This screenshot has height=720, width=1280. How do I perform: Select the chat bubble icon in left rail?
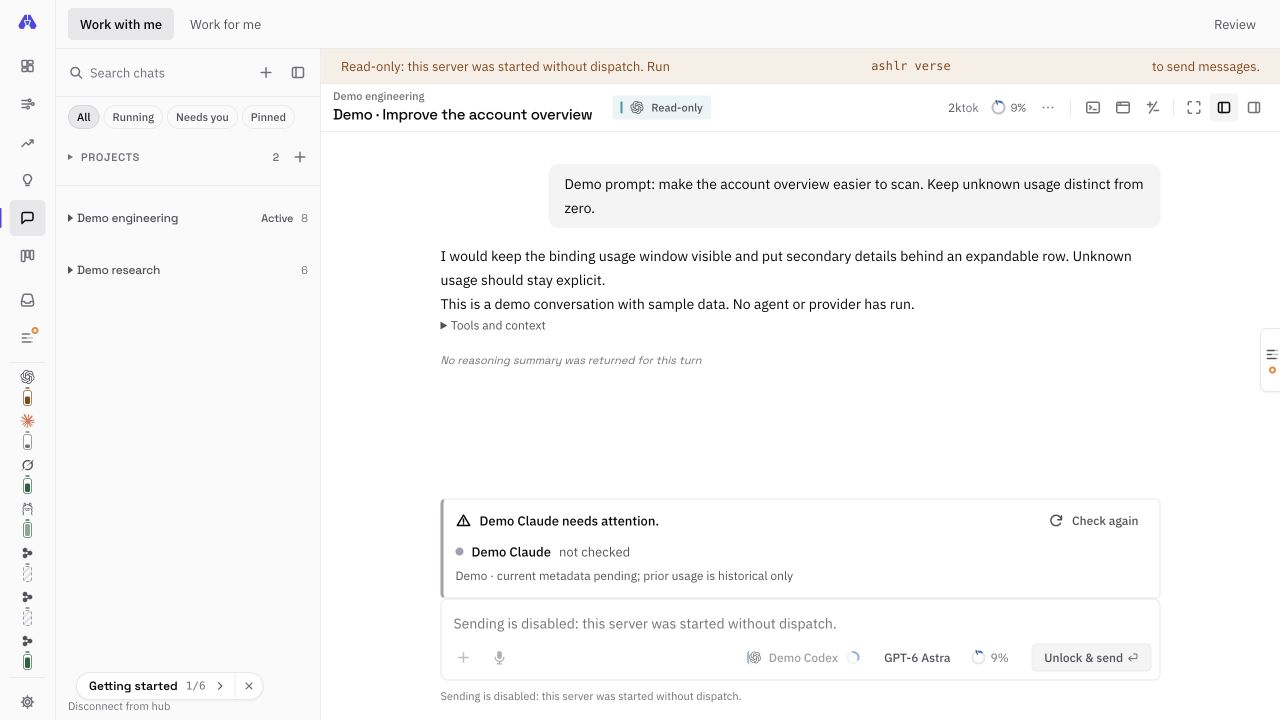(27, 218)
